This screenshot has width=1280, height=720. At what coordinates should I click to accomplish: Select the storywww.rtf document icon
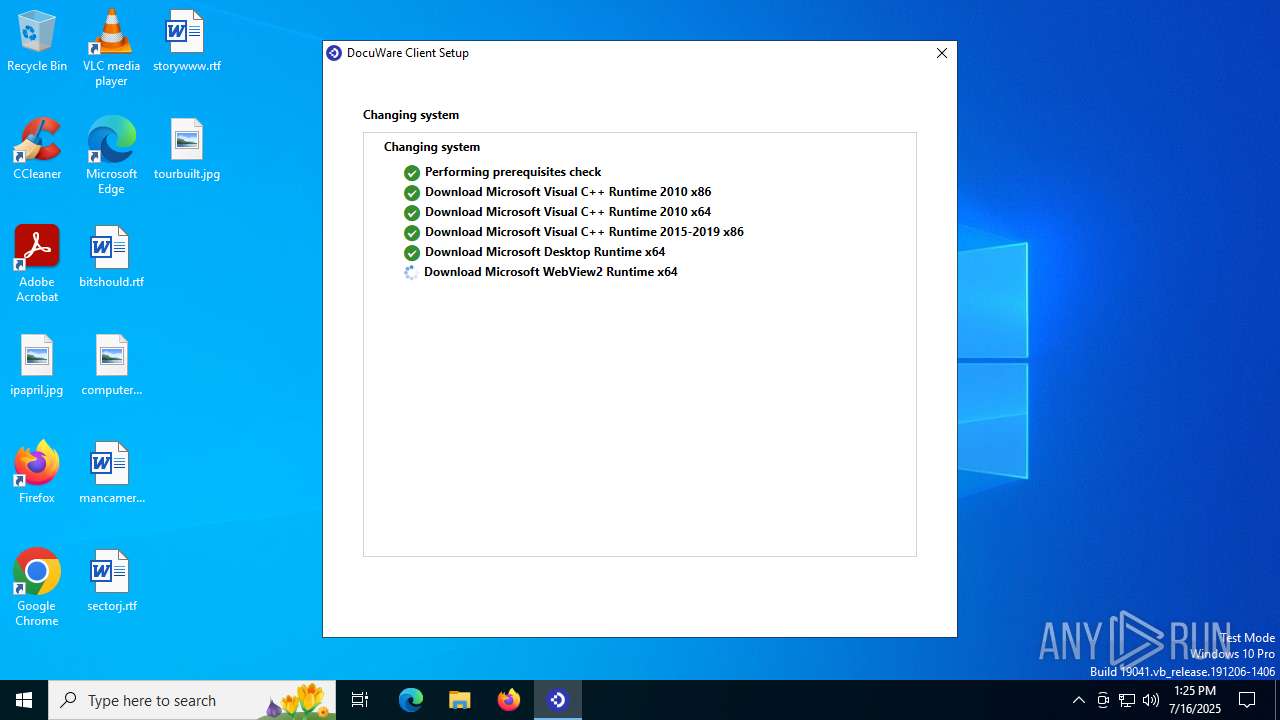[187, 42]
